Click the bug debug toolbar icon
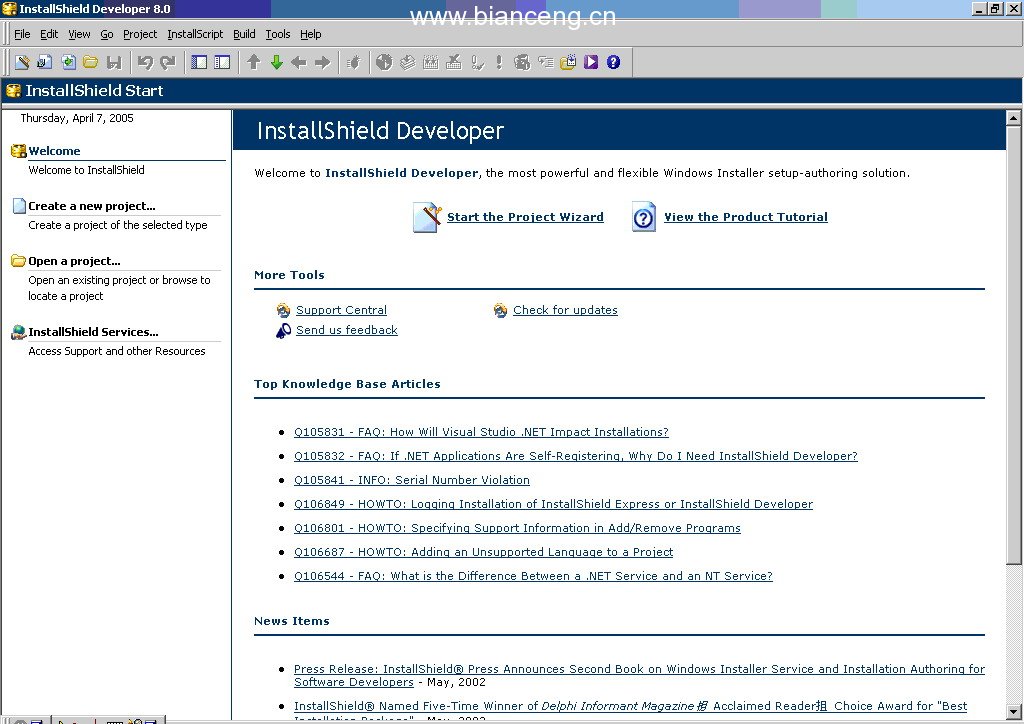This screenshot has width=1024, height=724. (x=353, y=62)
